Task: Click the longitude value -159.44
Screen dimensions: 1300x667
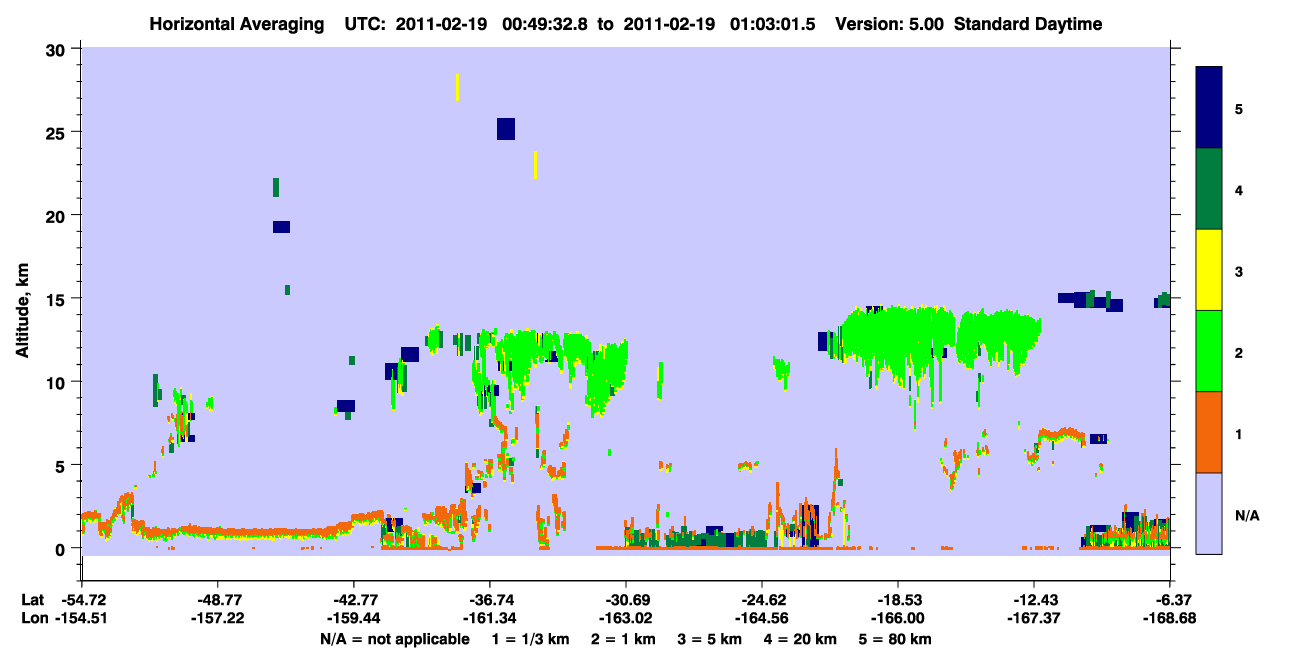Action: (353, 618)
